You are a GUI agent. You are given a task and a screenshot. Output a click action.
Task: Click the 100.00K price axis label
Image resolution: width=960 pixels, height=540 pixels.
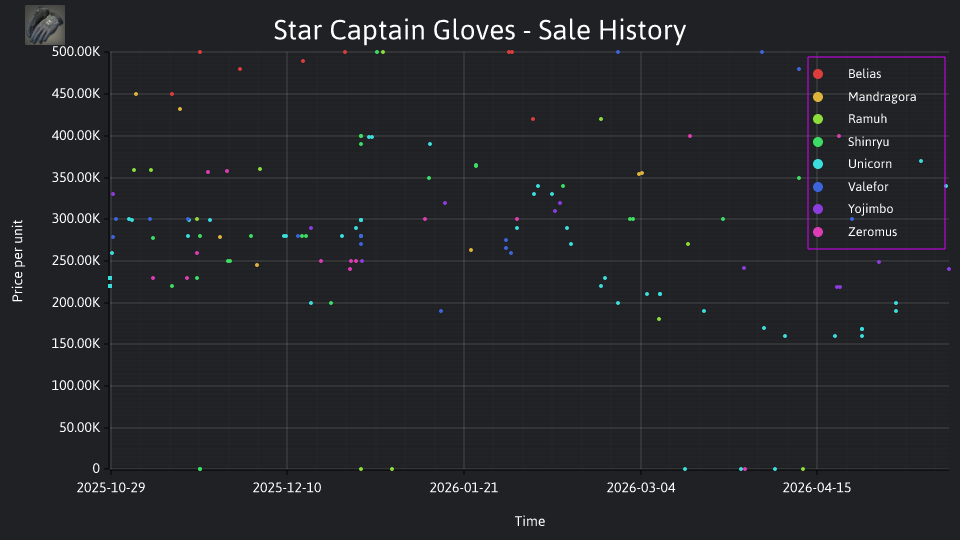76,386
